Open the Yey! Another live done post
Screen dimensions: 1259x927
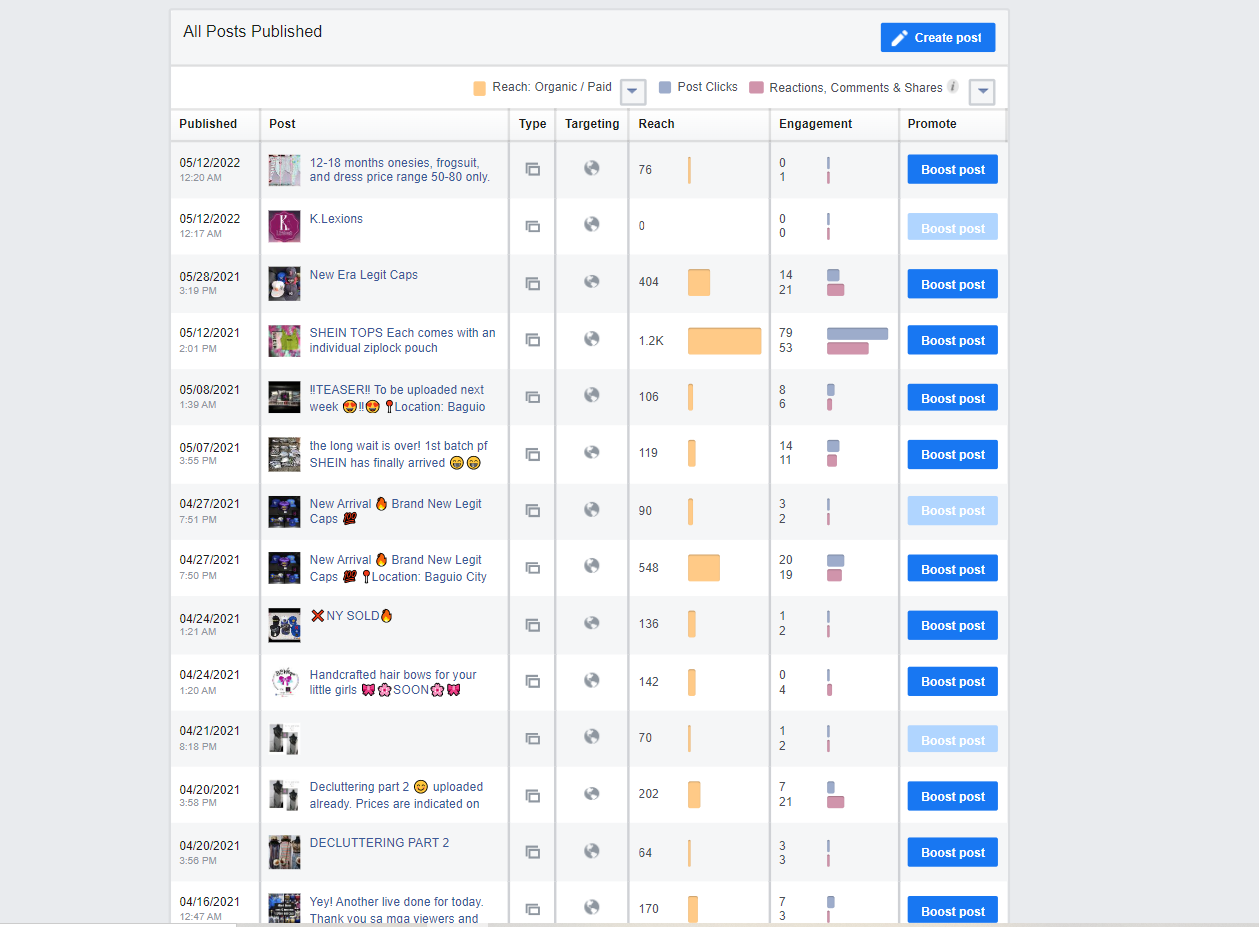pyautogui.click(x=397, y=910)
